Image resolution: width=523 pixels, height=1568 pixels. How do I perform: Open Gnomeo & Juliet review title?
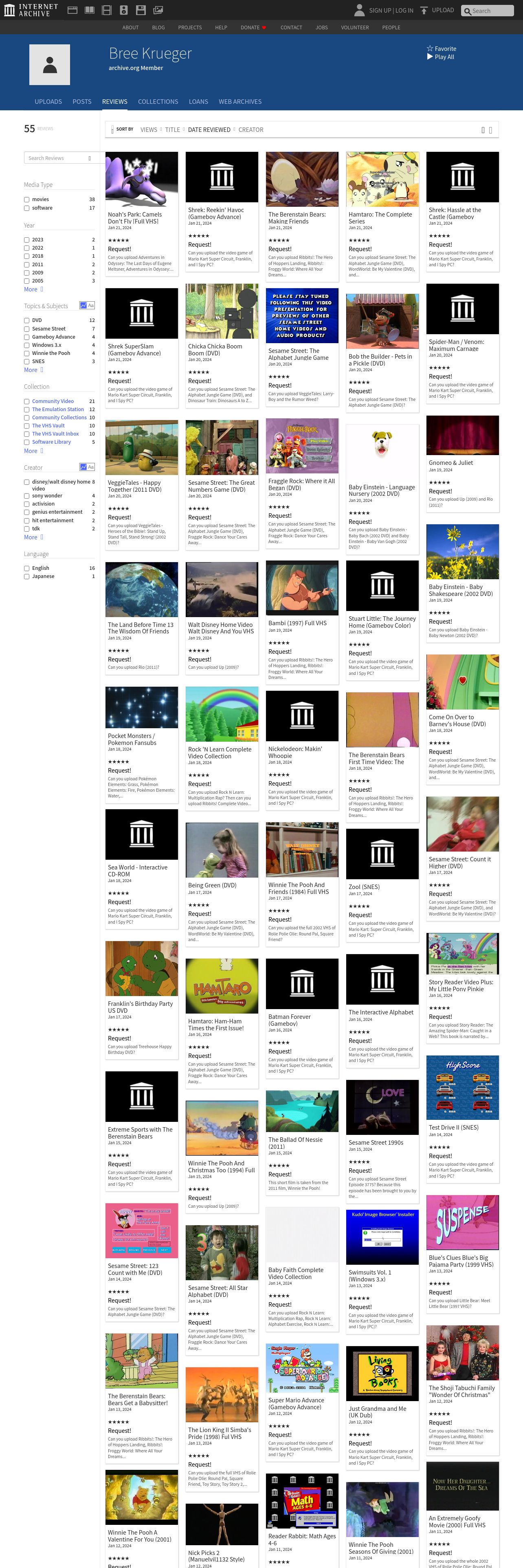450,462
